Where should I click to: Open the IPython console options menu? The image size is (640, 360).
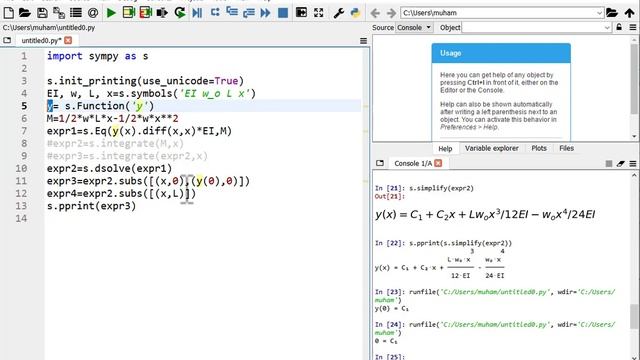tap(633, 164)
